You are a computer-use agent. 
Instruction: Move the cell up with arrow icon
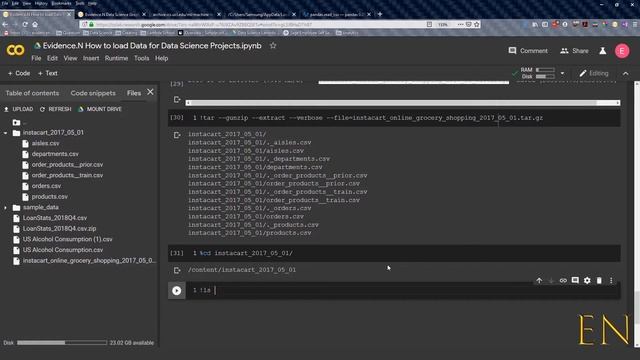click(x=539, y=280)
